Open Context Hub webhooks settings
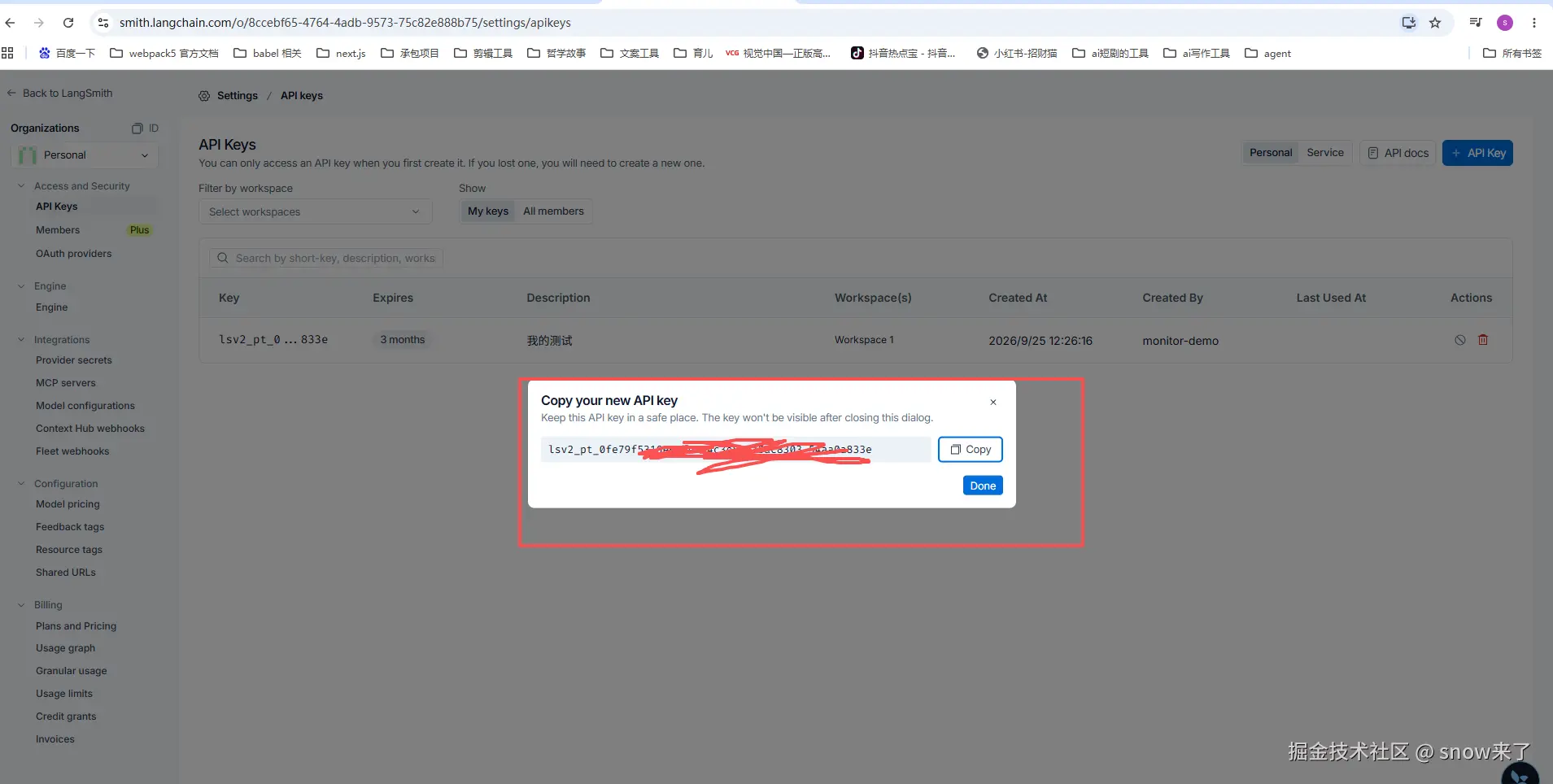The image size is (1553, 784). click(x=90, y=429)
